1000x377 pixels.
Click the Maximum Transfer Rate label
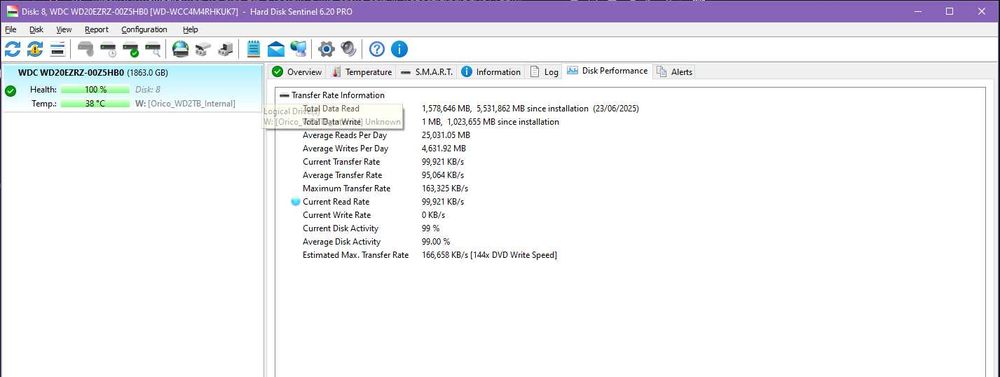[346, 189]
